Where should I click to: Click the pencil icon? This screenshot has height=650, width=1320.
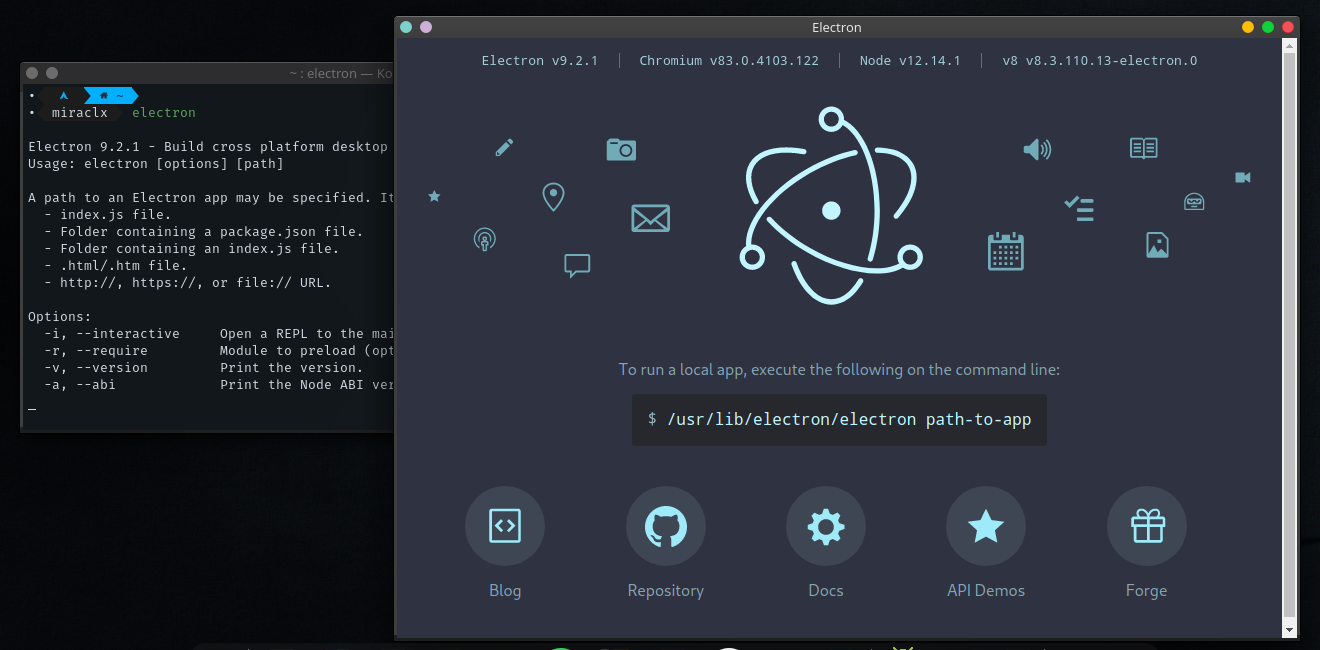tap(504, 148)
